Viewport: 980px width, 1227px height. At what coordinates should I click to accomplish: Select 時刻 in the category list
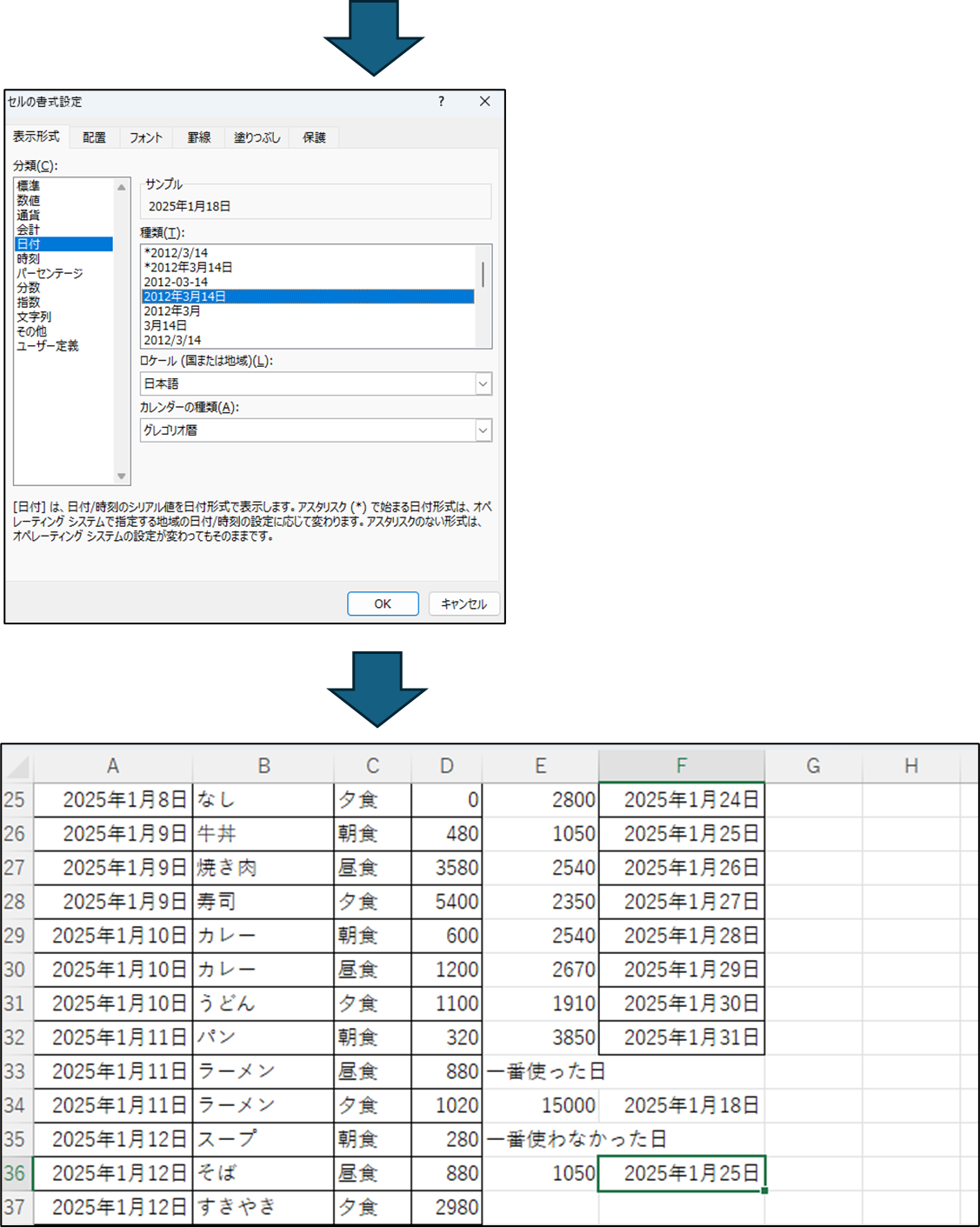[x=29, y=259]
